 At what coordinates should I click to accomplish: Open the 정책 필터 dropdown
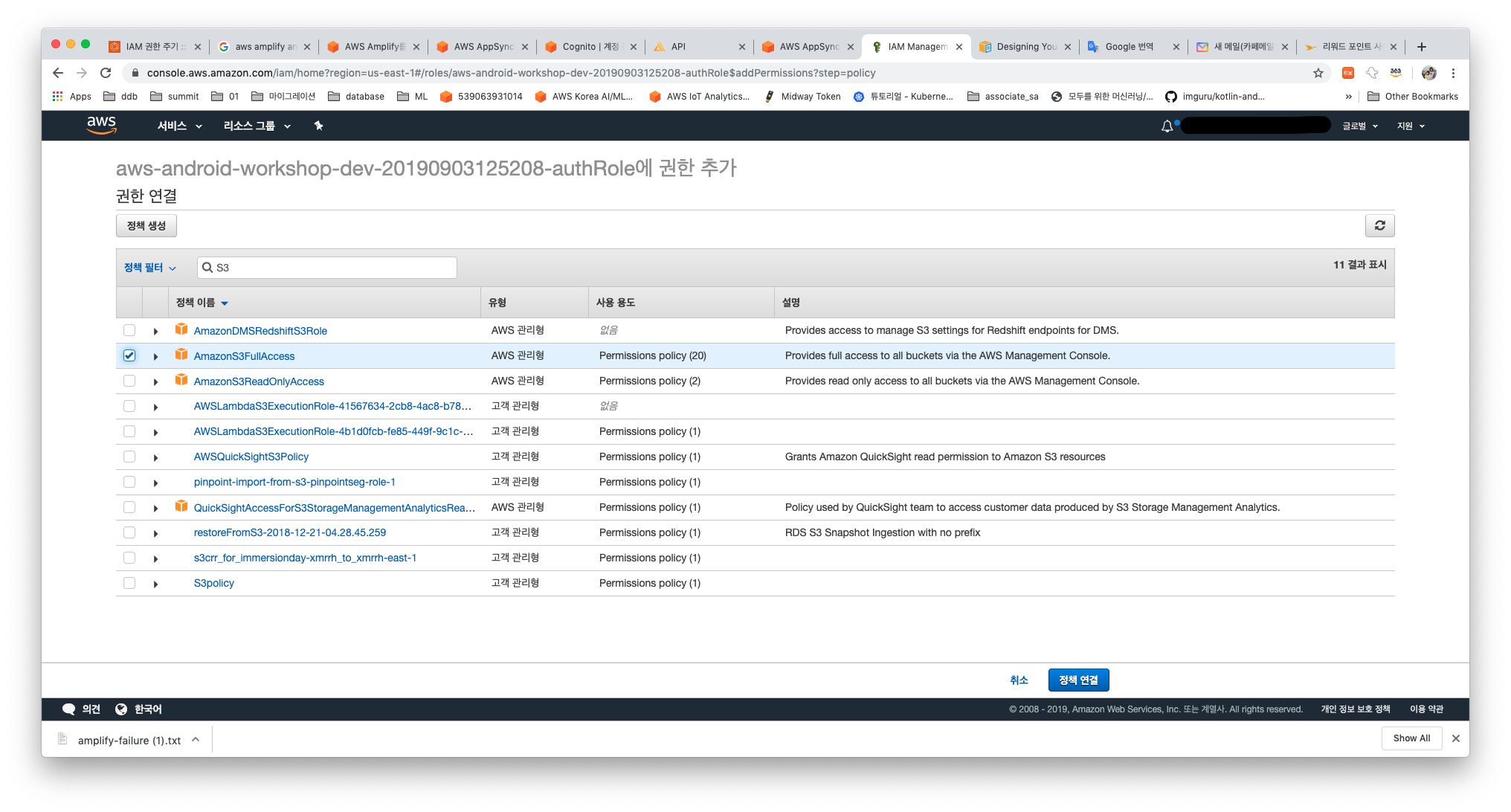coord(150,268)
